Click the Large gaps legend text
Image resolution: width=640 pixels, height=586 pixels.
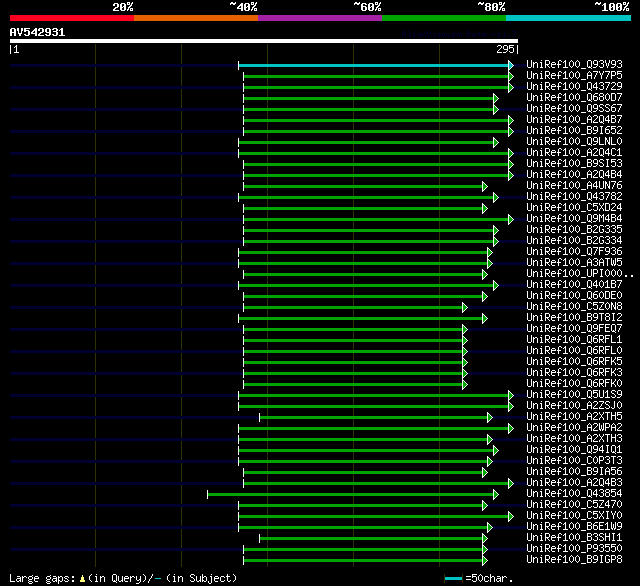click(123, 579)
